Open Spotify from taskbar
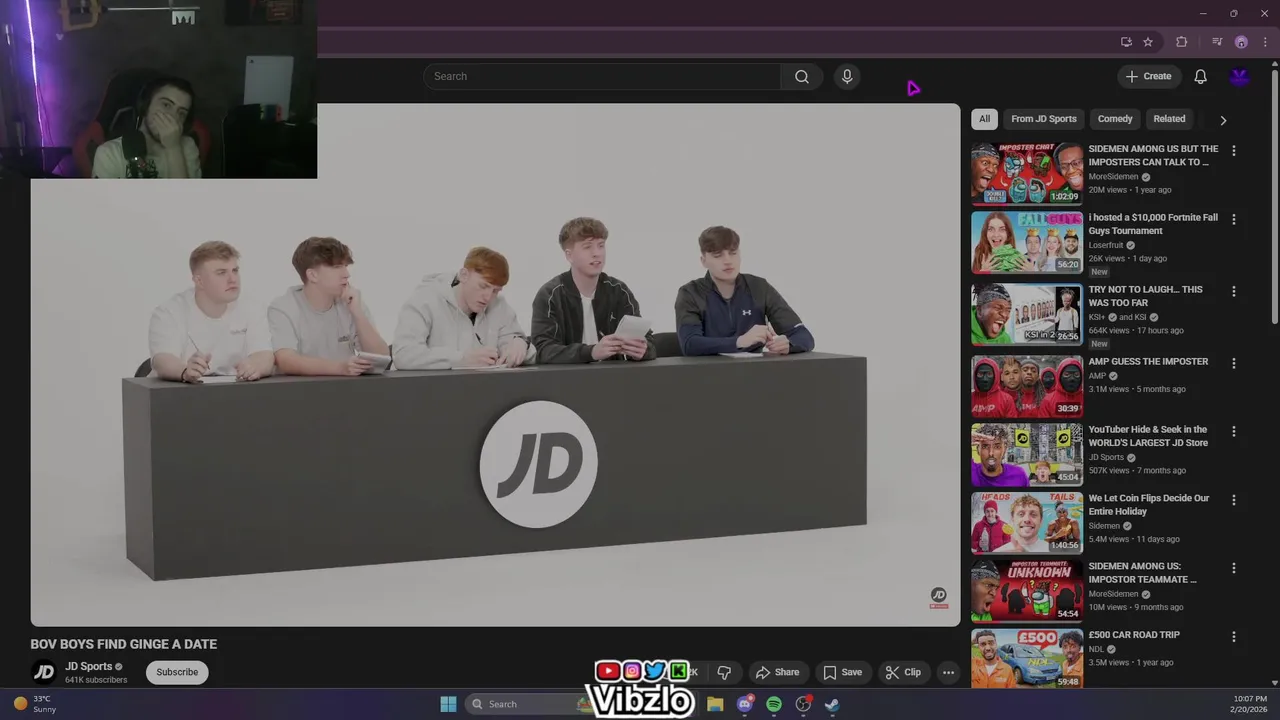This screenshot has height=720, width=1280. (774, 704)
